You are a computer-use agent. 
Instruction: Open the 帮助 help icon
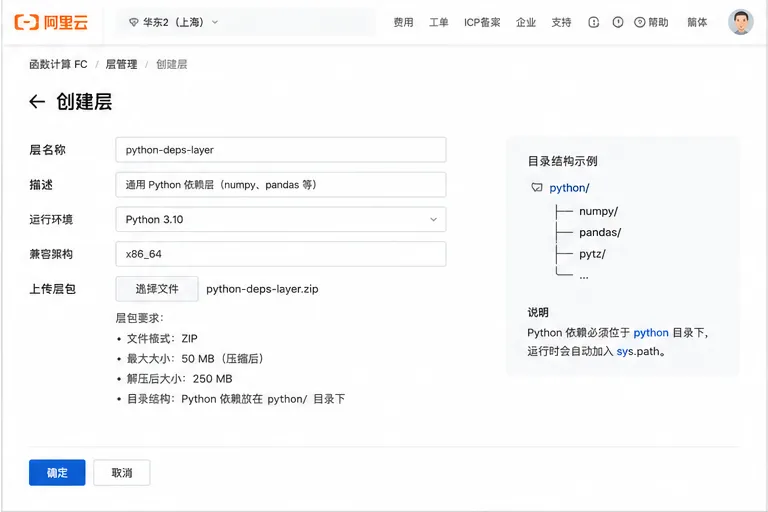pyautogui.click(x=640, y=22)
